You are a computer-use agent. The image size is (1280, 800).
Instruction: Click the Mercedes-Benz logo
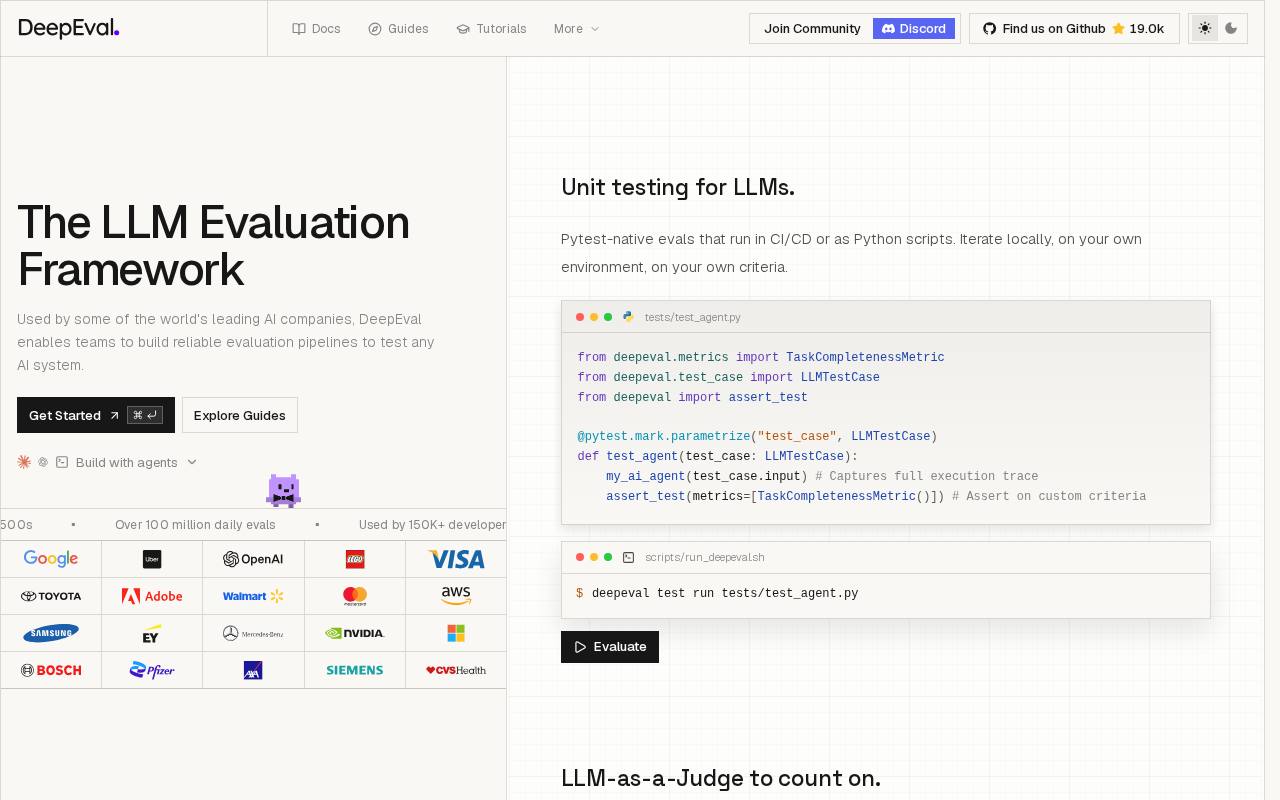[x=253, y=633]
